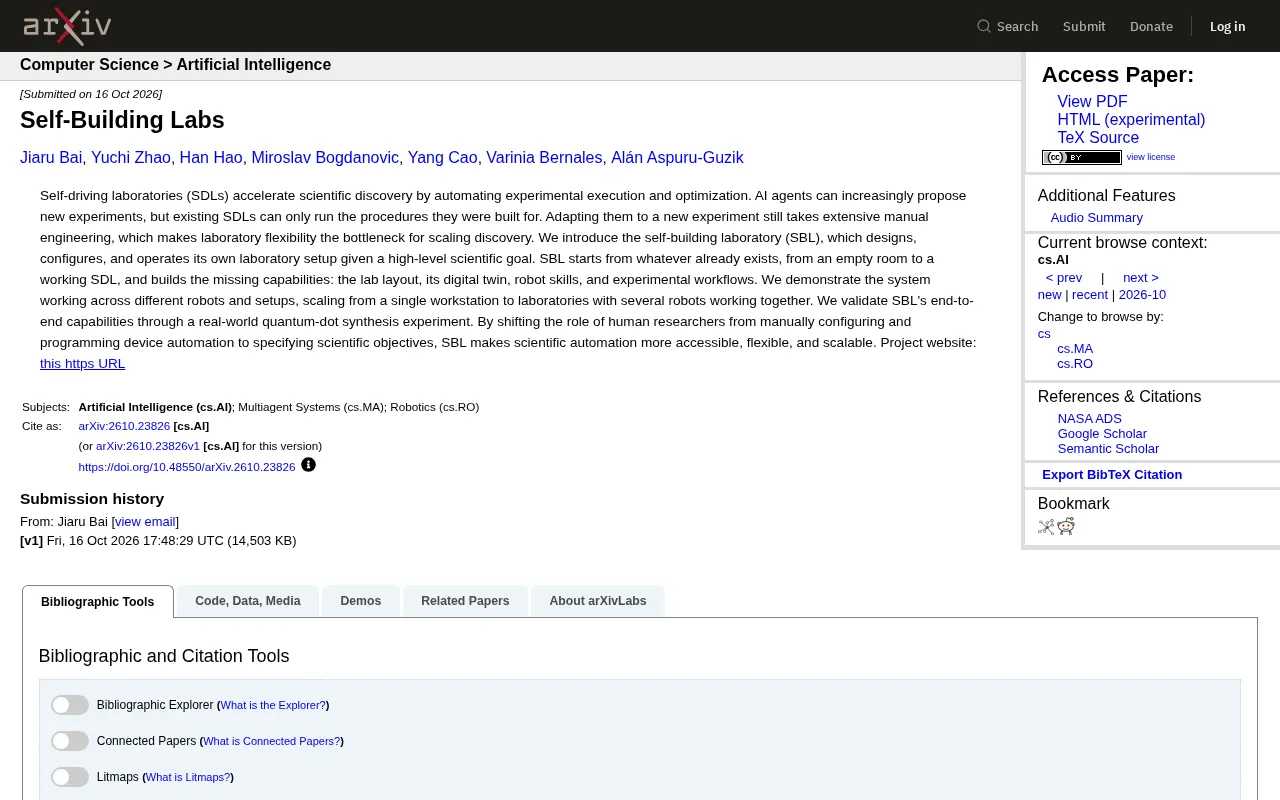Viewport: 1280px width, 800px height.
Task: Open the arXiv logo home link
Action: tap(67, 26)
